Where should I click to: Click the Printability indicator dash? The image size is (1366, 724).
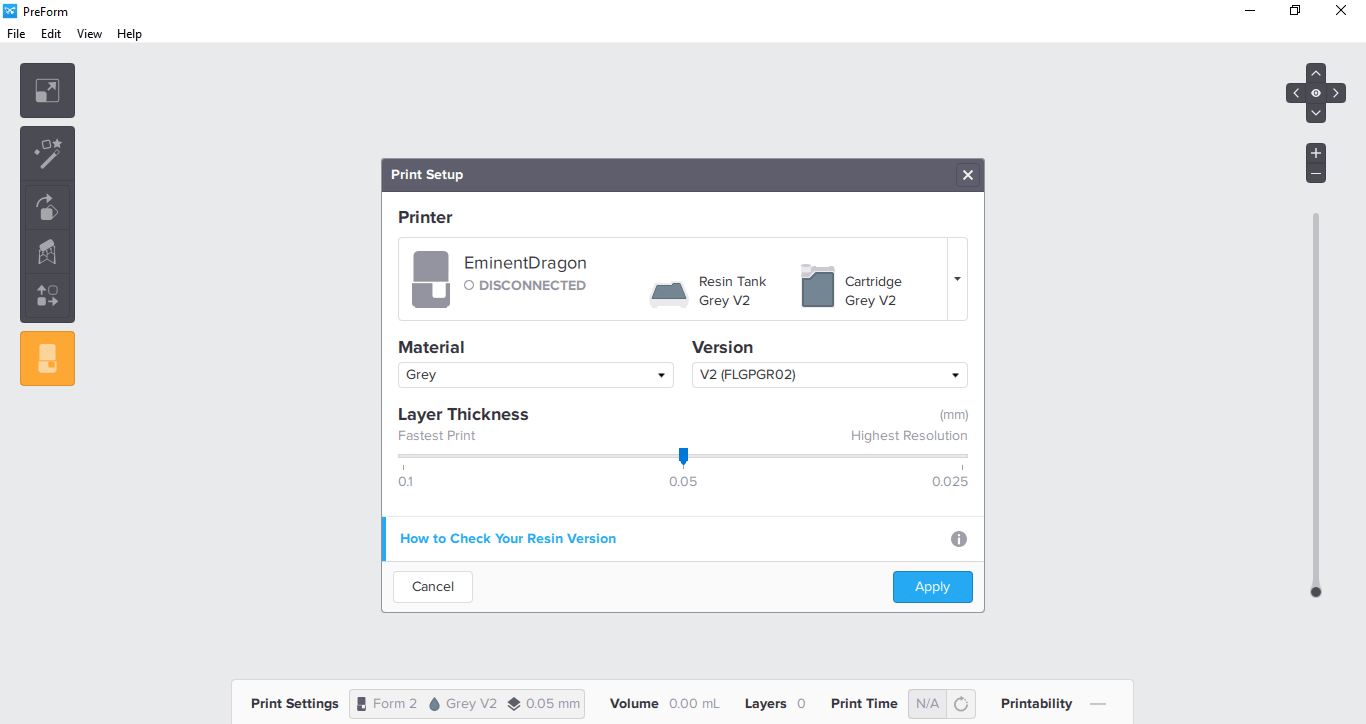tap(1098, 704)
